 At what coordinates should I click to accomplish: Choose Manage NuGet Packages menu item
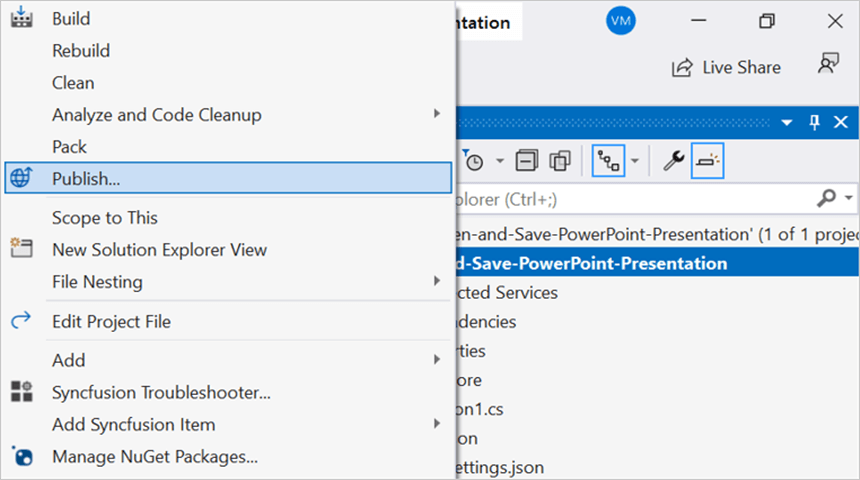(155, 457)
